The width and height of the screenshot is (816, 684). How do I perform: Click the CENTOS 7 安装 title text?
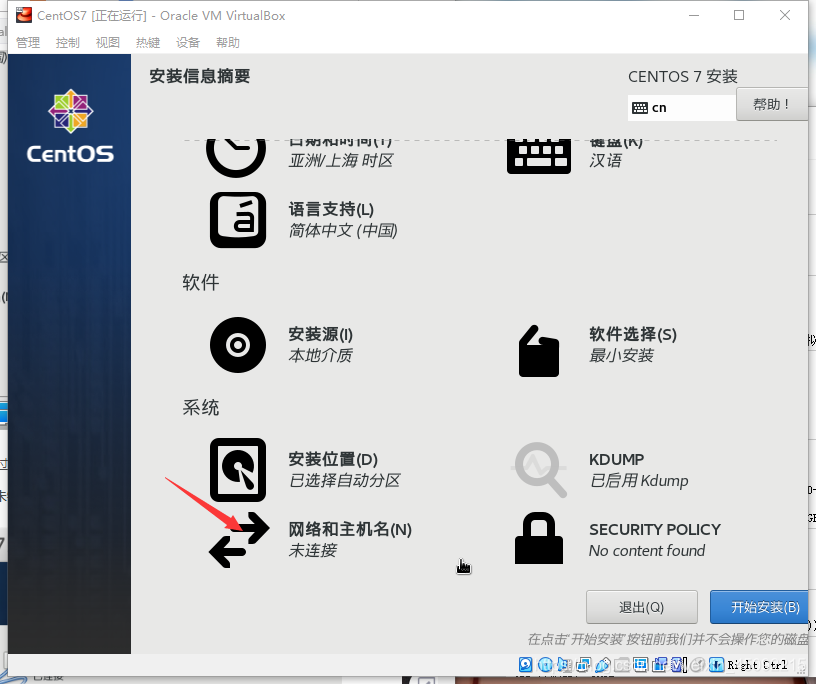pyautogui.click(x=683, y=77)
